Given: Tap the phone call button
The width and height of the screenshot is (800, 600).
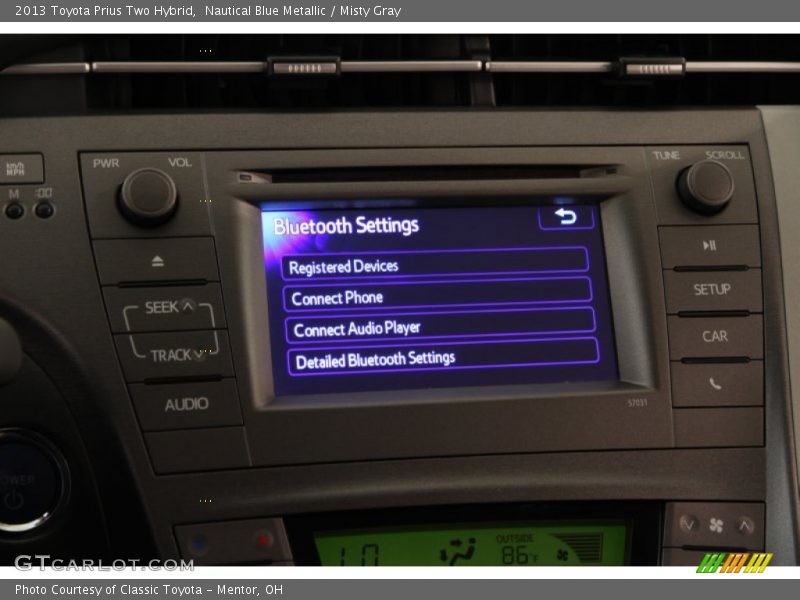Looking at the screenshot, I should 716,383.
